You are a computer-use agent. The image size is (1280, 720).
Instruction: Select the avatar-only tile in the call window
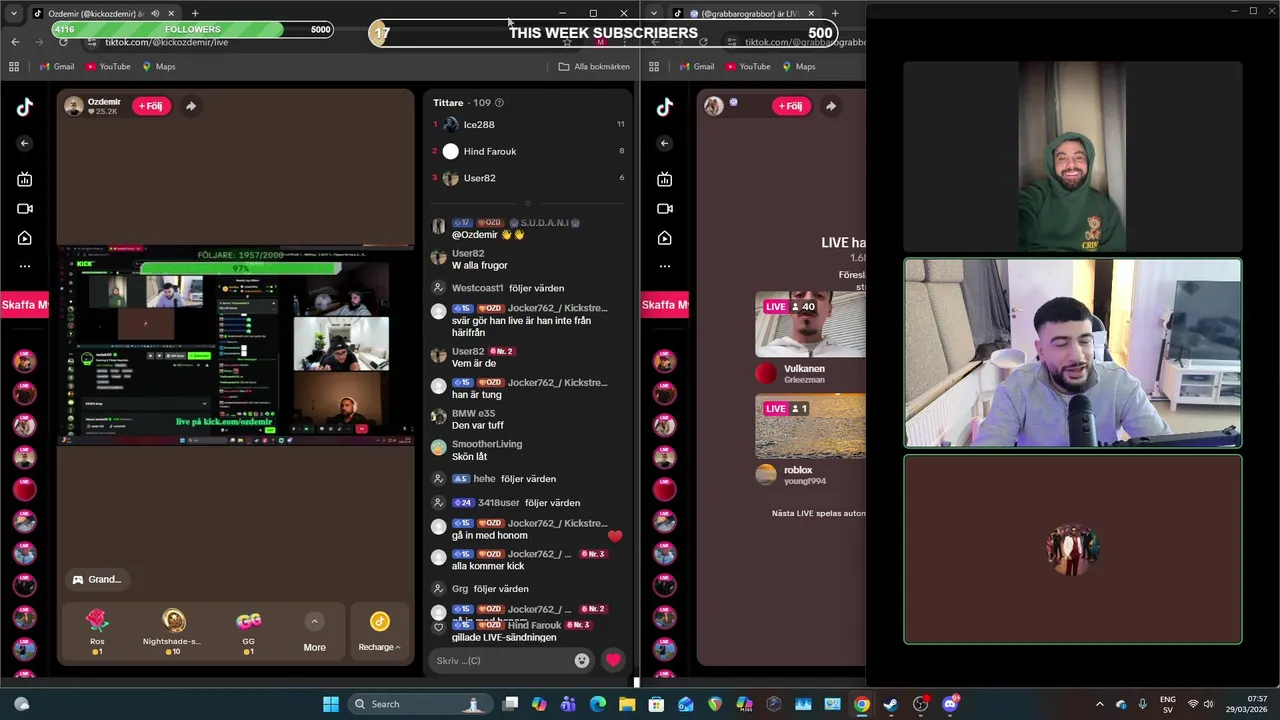tap(1073, 549)
